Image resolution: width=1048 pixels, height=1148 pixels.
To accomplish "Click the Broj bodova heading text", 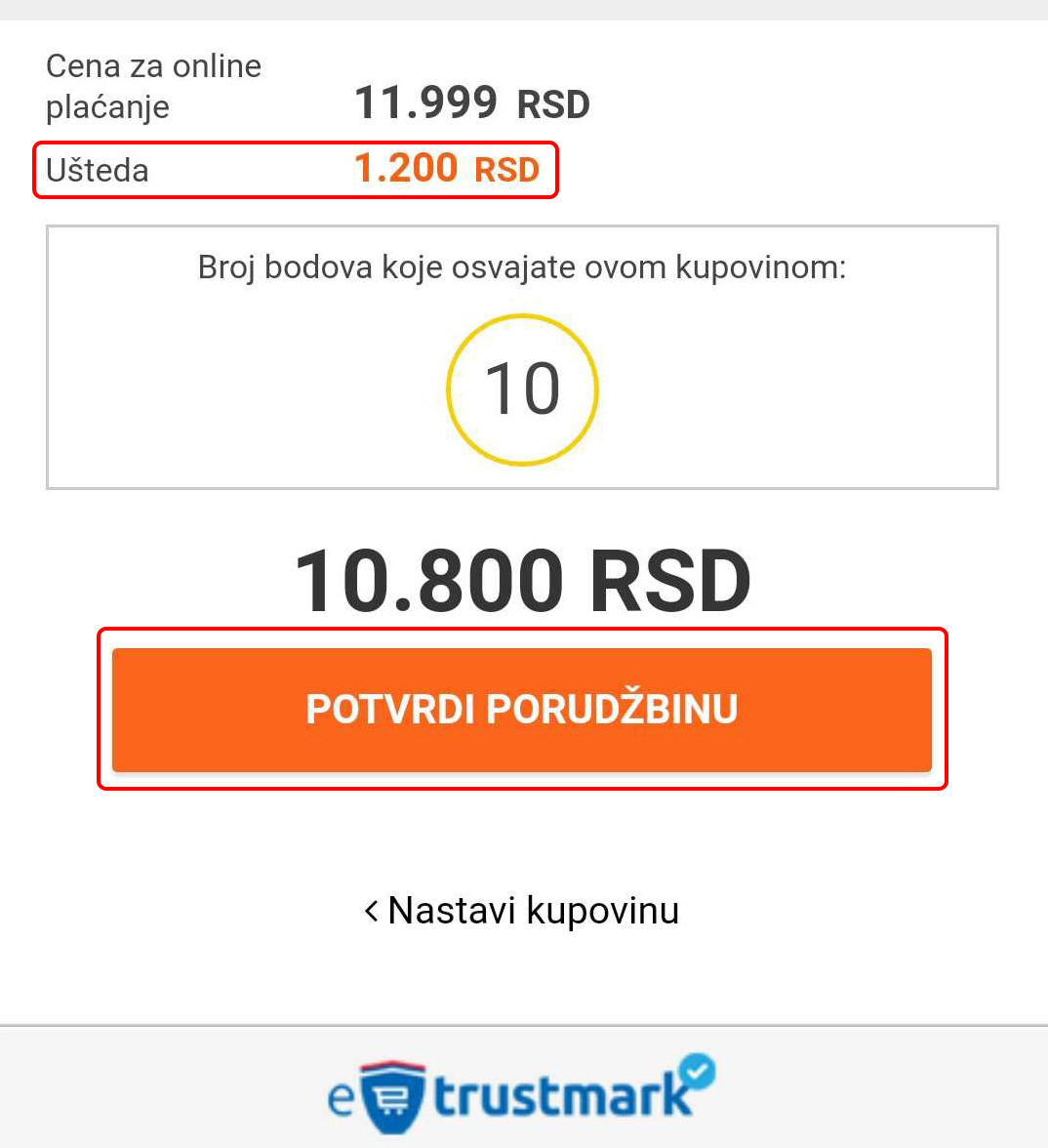I will point(522,266).
